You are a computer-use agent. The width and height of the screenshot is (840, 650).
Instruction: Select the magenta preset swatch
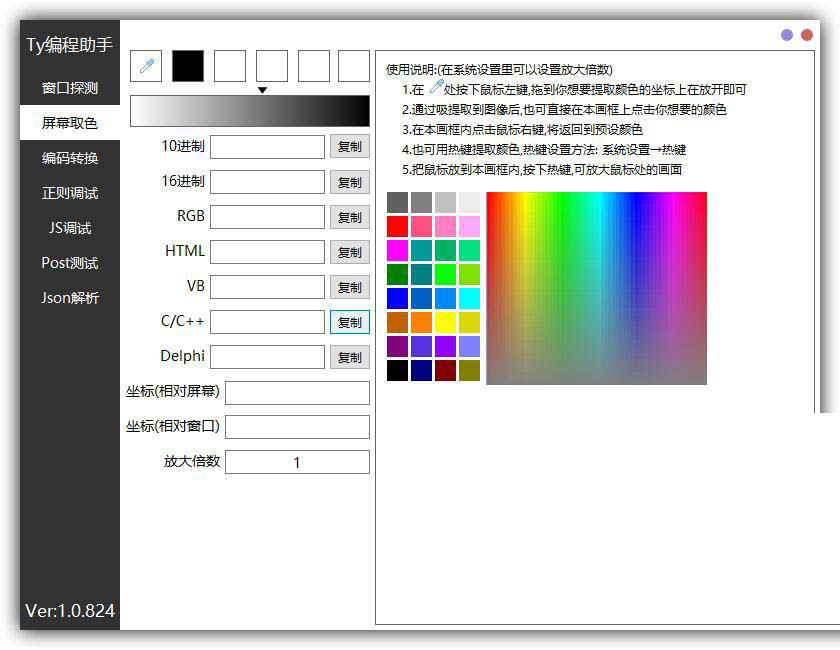398,250
